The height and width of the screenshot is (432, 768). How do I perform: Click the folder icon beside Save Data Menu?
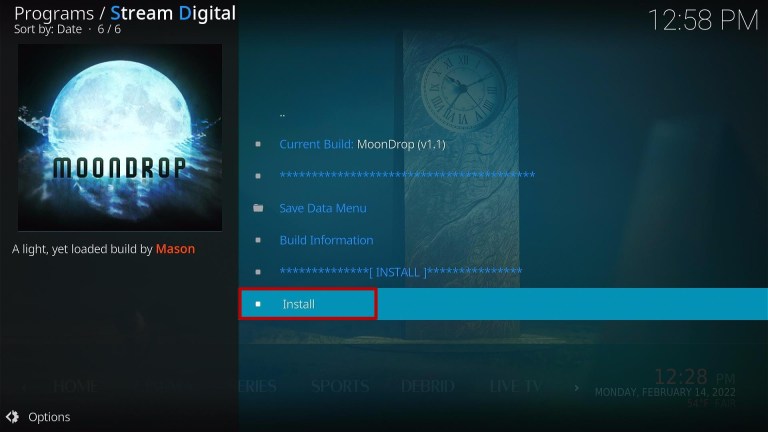[258, 208]
